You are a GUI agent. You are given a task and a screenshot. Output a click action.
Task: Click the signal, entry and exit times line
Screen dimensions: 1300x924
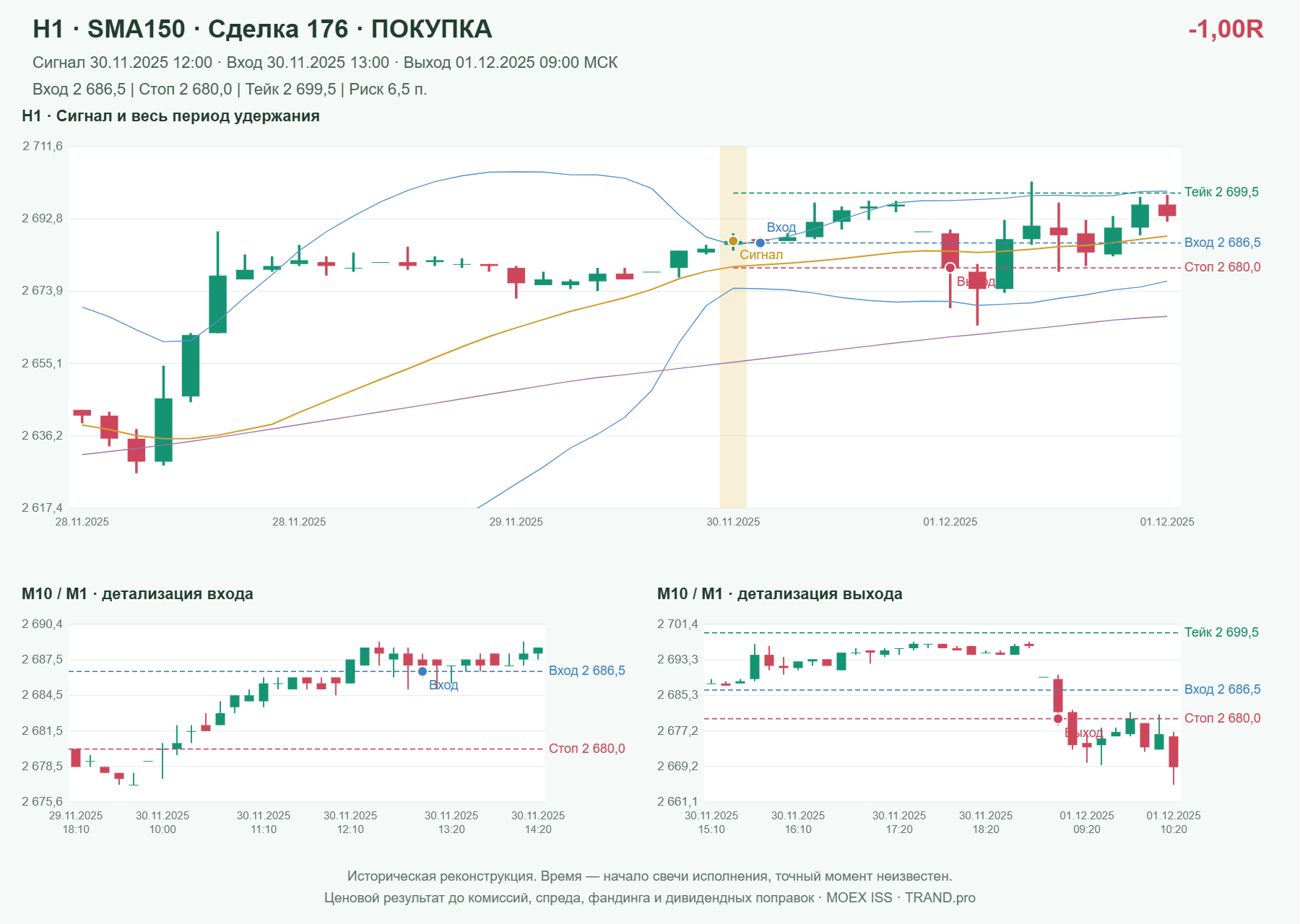pos(325,63)
